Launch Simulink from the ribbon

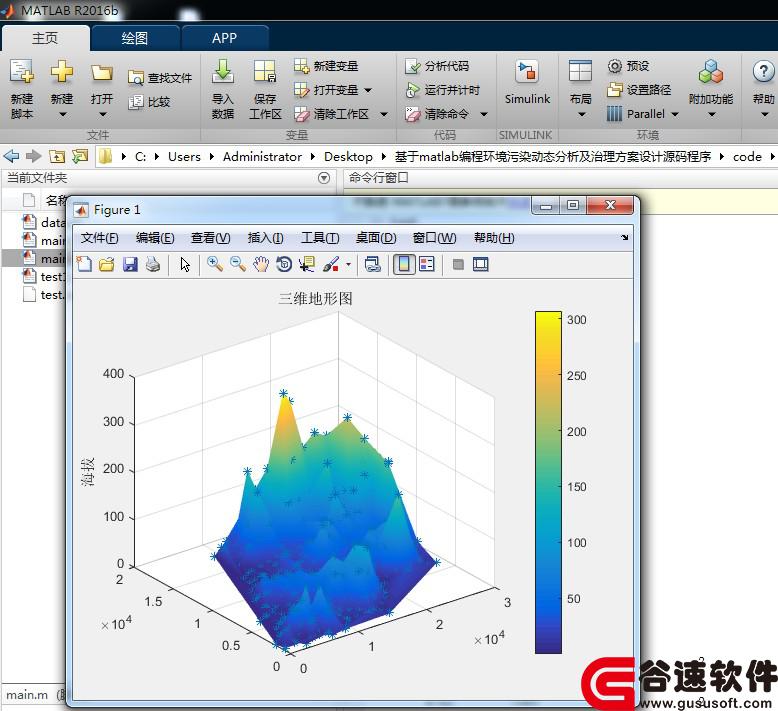click(x=527, y=82)
